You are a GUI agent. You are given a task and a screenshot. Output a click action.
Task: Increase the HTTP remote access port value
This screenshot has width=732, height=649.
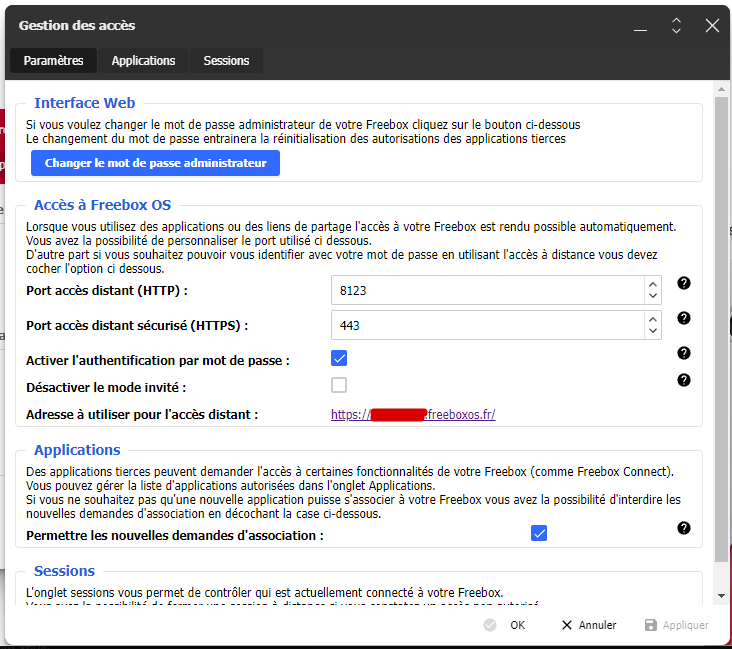[x=653, y=284]
